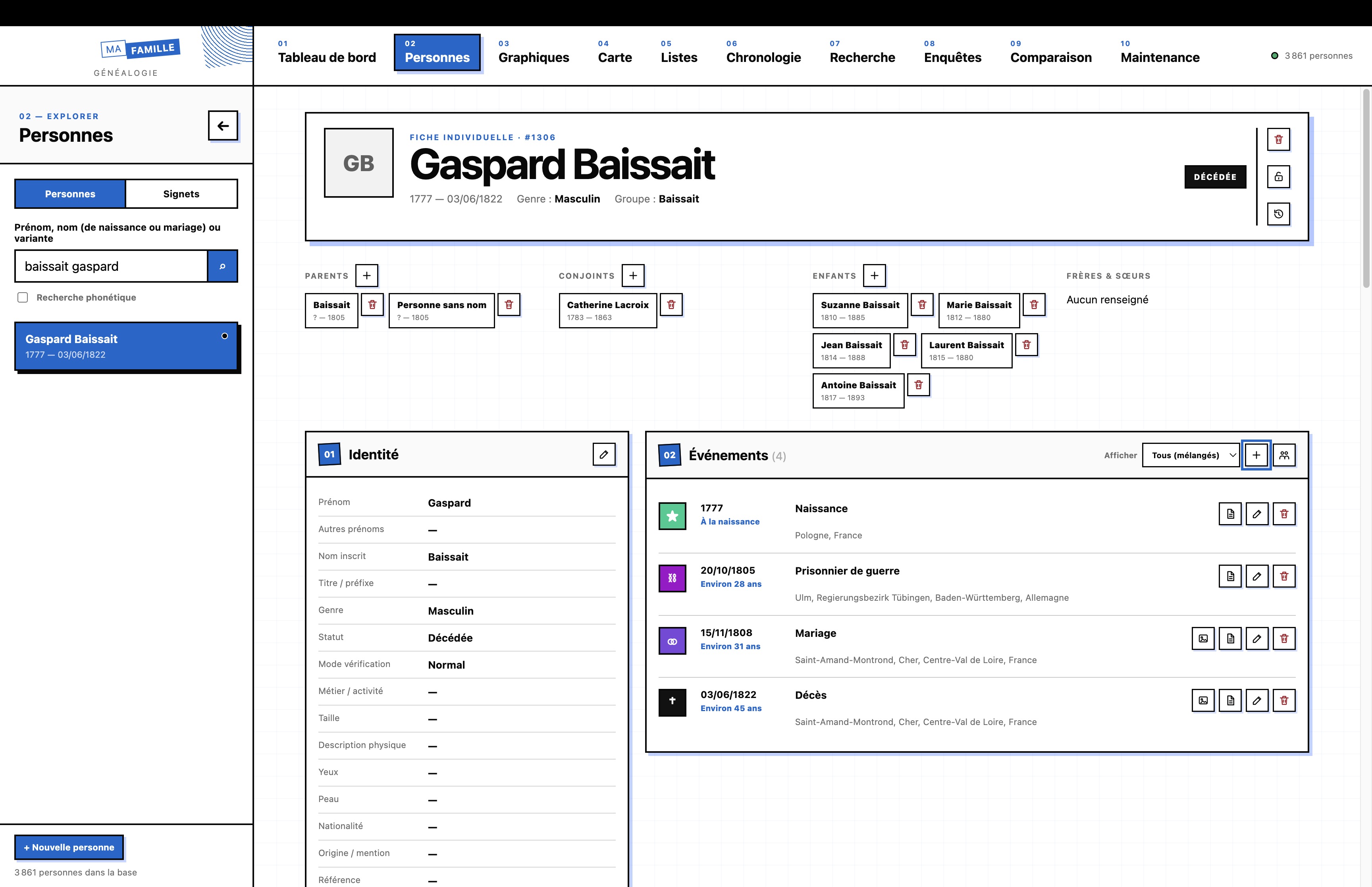Image resolution: width=1372 pixels, height=887 pixels.
Task: Open Tableau de bord in top navigation
Action: pos(326,52)
